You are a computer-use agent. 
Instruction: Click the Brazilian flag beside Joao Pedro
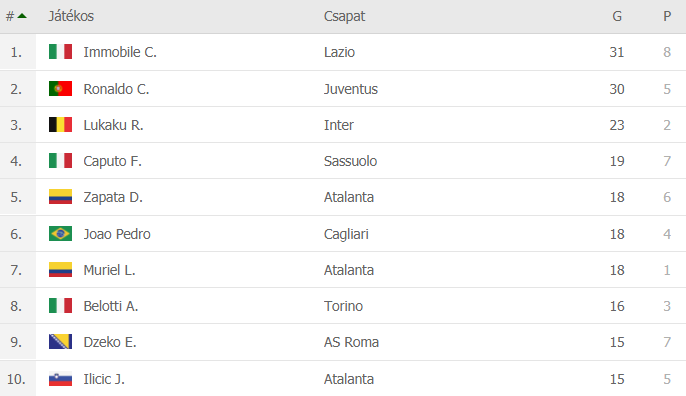pyautogui.click(x=60, y=234)
